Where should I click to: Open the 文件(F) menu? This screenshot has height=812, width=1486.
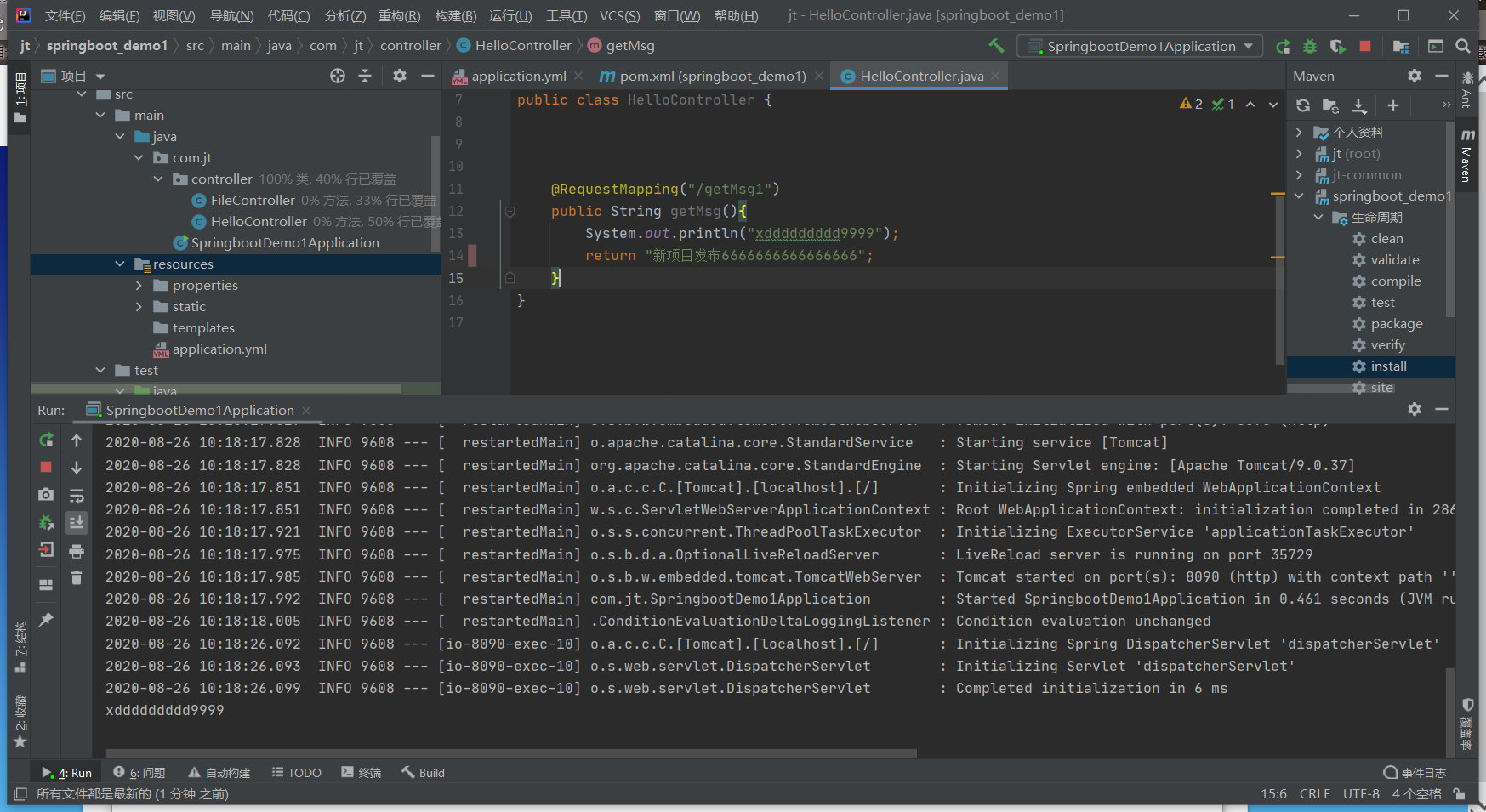65,15
